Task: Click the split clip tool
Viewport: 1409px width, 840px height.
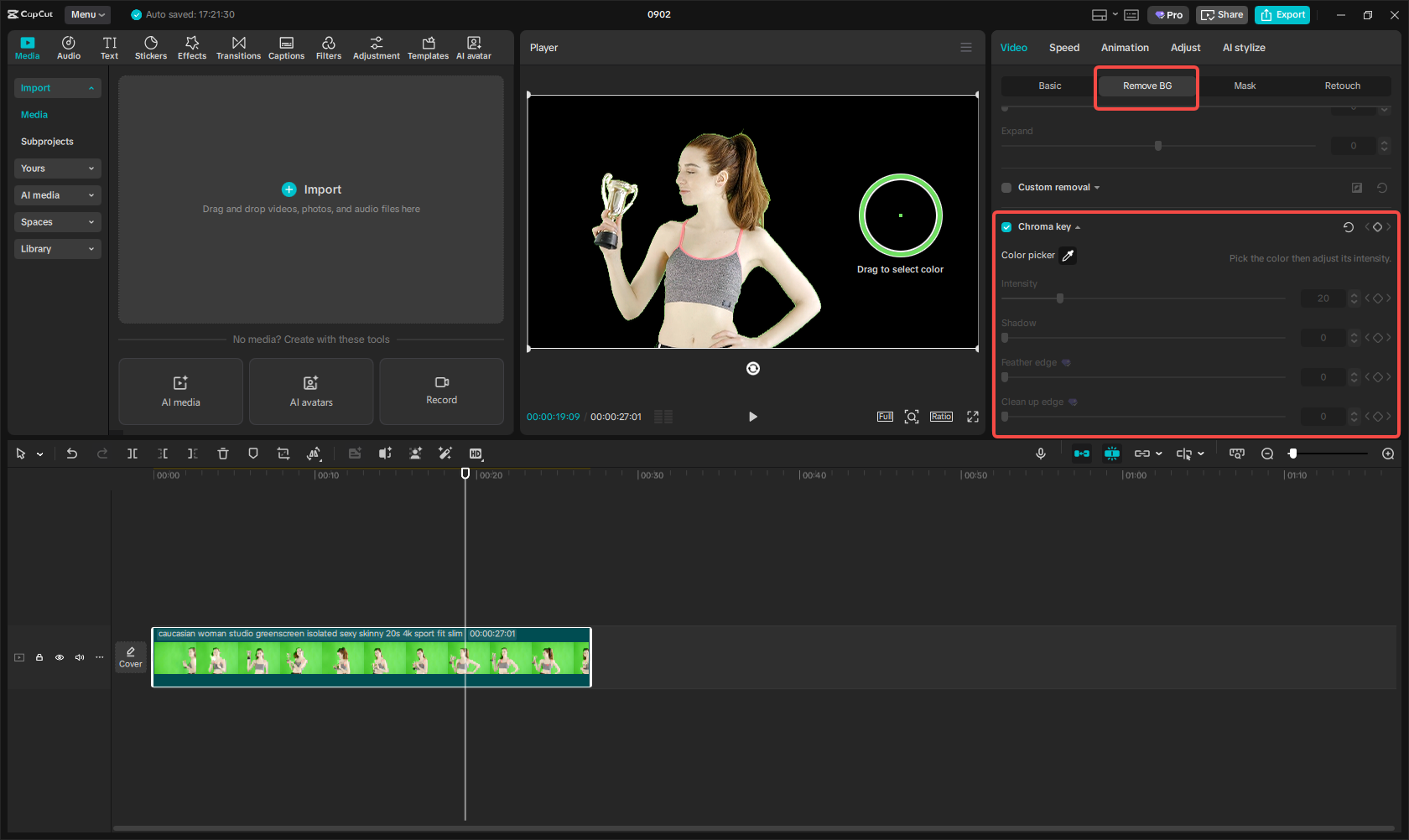Action: (133, 454)
